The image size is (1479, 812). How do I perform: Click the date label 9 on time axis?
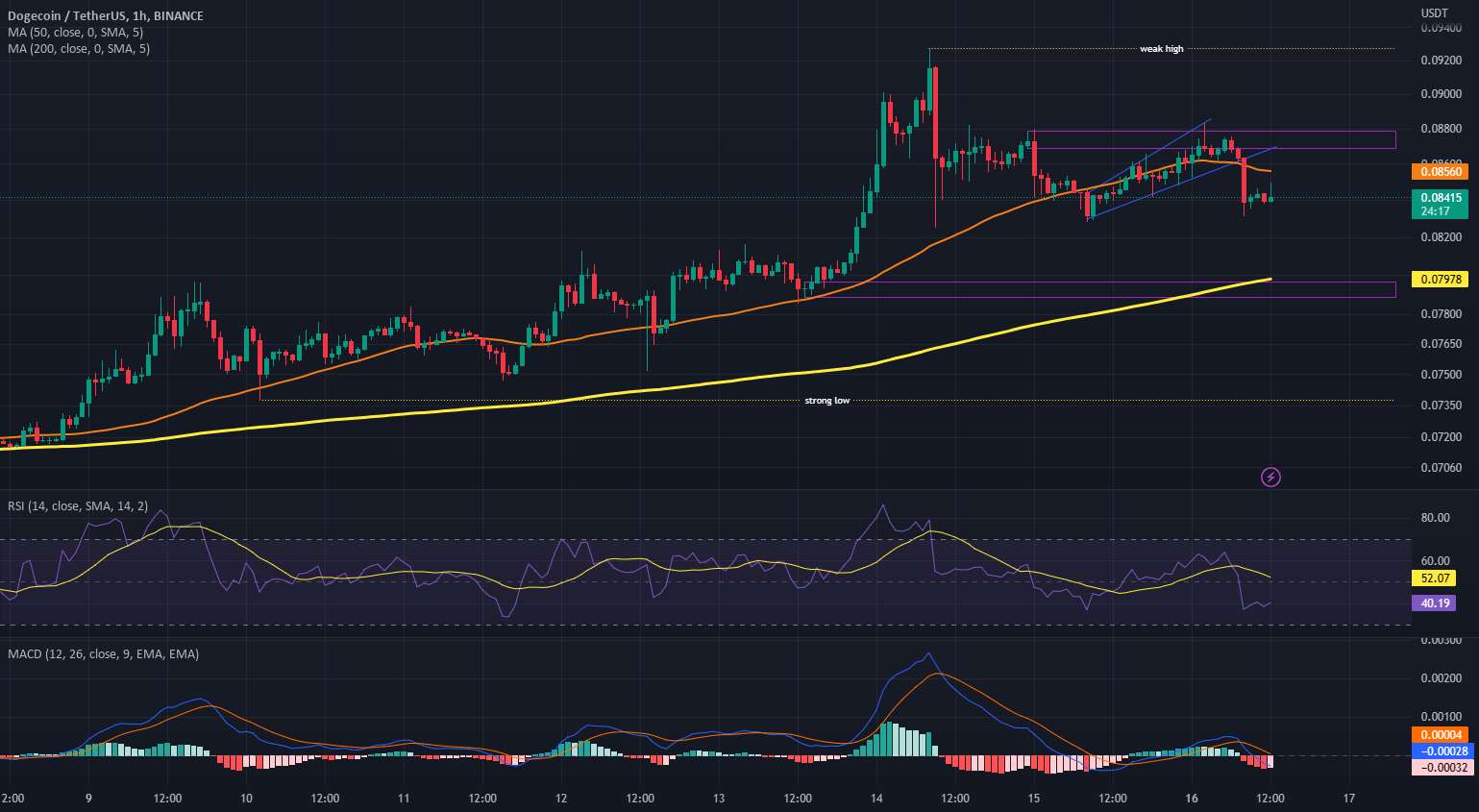click(x=88, y=799)
